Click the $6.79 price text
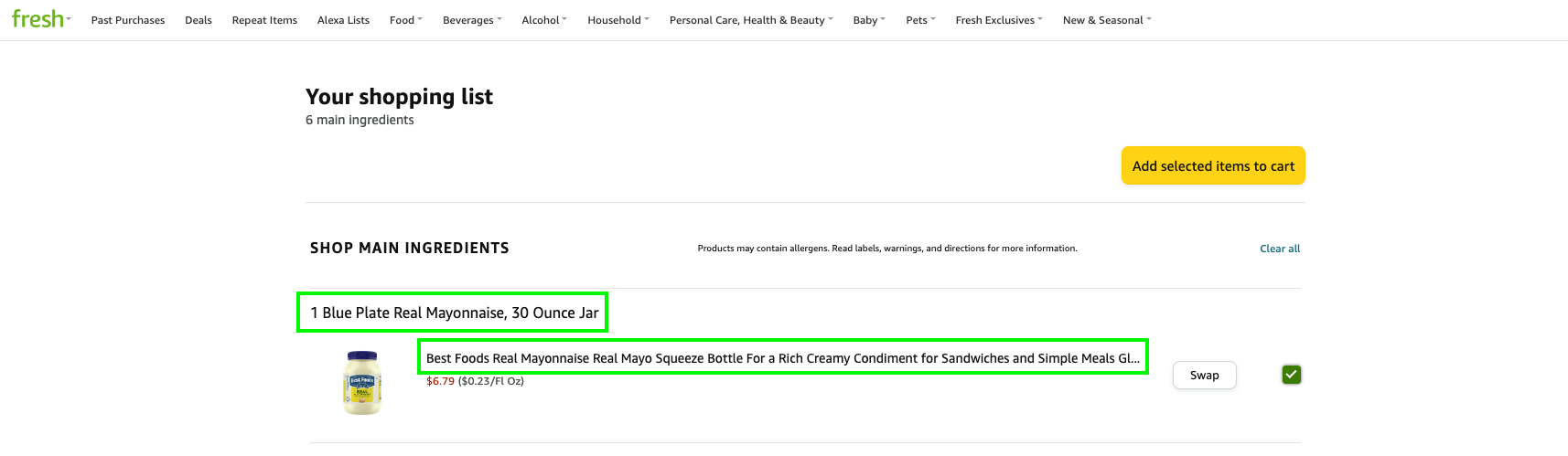 click(x=440, y=381)
